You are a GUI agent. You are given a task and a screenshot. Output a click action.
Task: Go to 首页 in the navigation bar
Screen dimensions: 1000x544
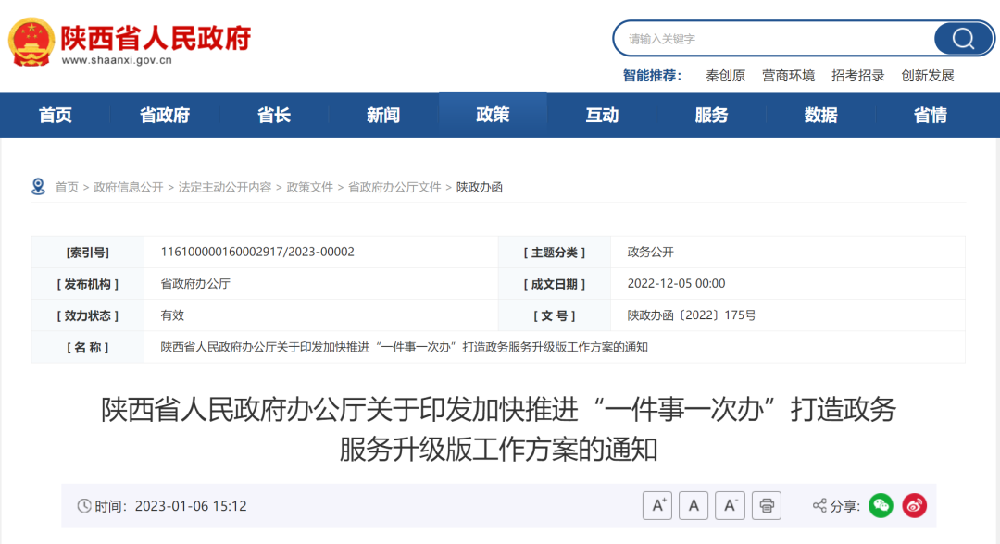(55, 115)
